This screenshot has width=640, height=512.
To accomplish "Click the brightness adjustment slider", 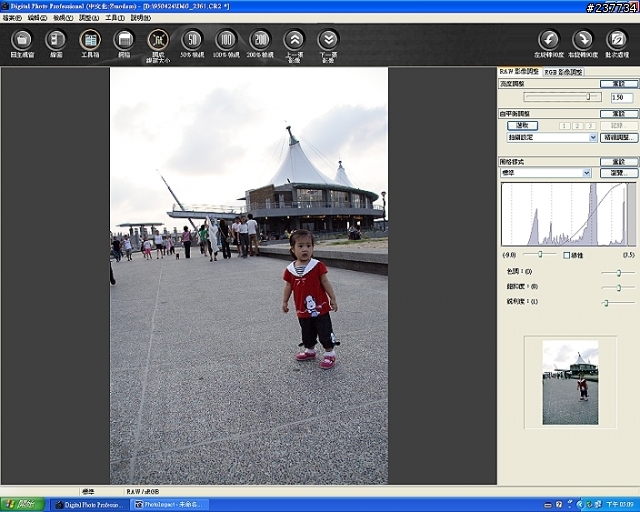I will click(562, 97).
